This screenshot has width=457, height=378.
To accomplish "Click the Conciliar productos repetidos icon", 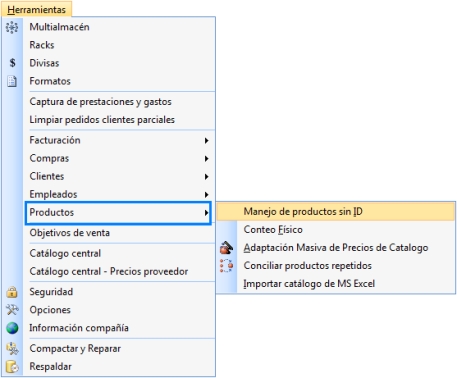I will click(226, 266).
